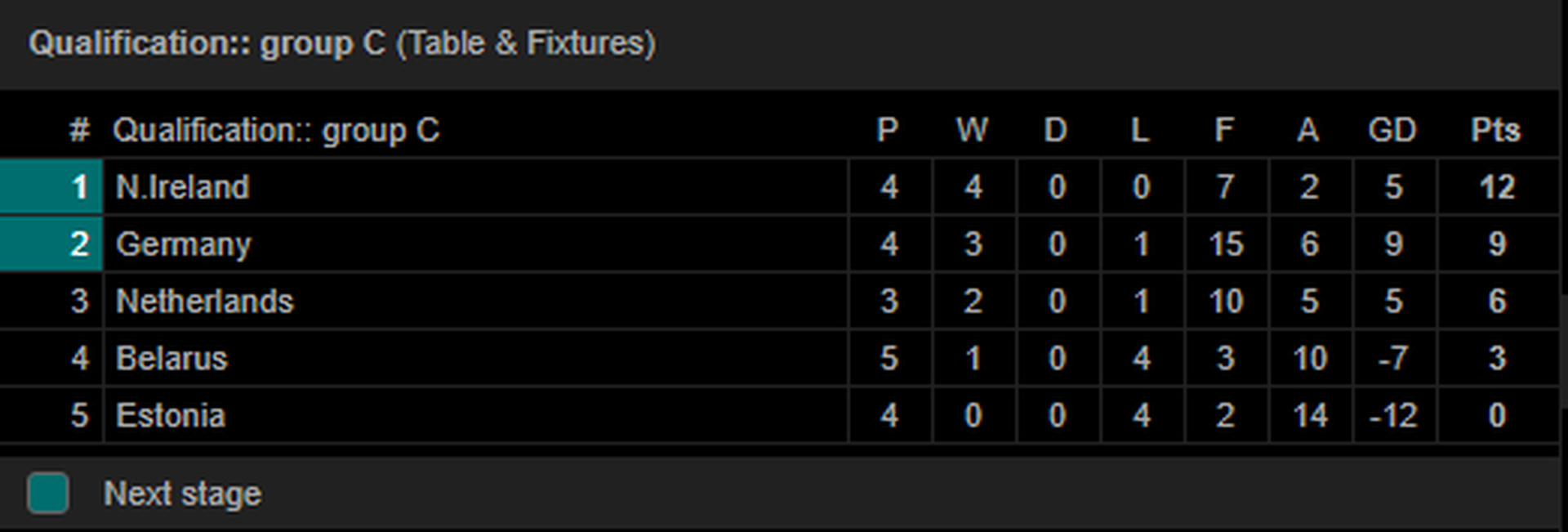The width and height of the screenshot is (1568, 532).
Task: Click the Next stage legend label
Action: tap(182, 494)
